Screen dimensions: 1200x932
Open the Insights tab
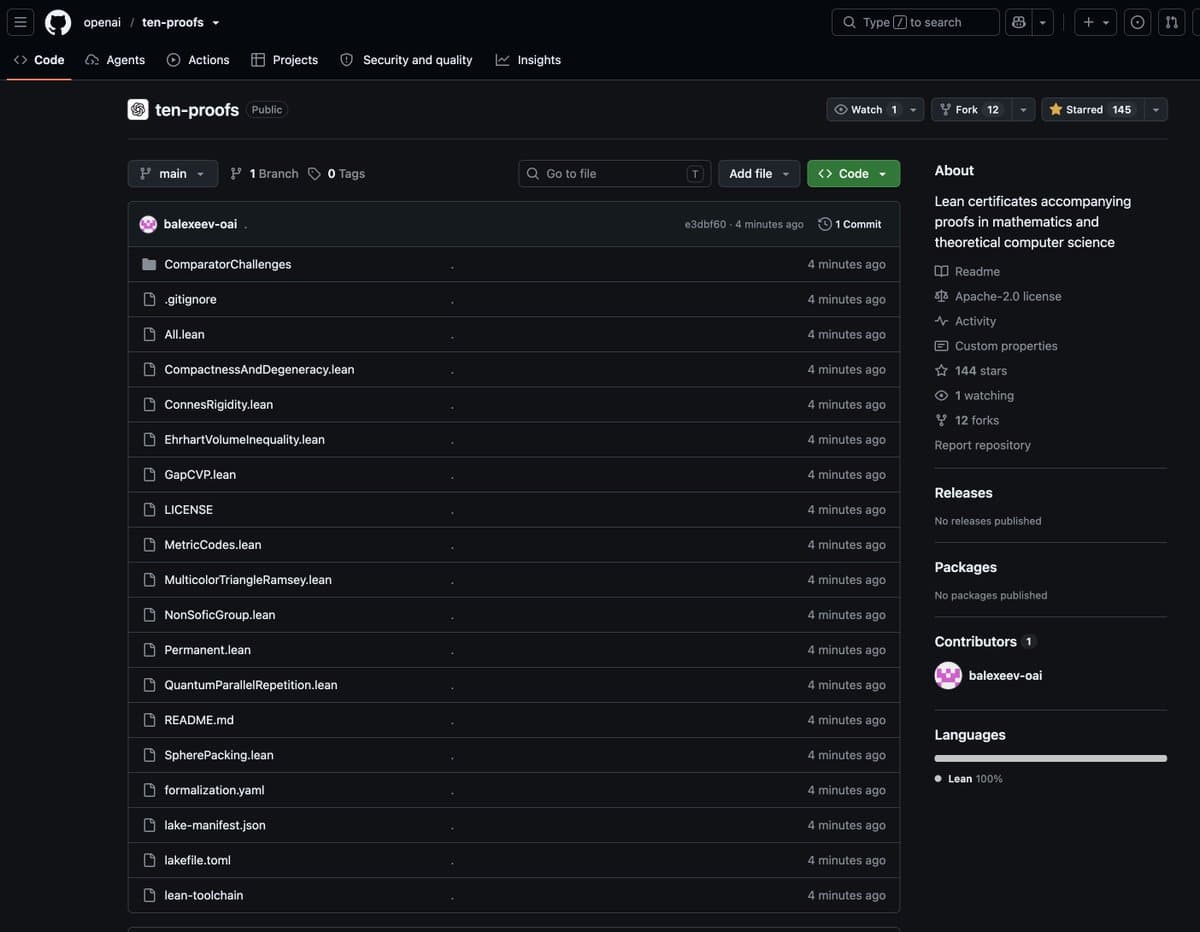(528, 60)
